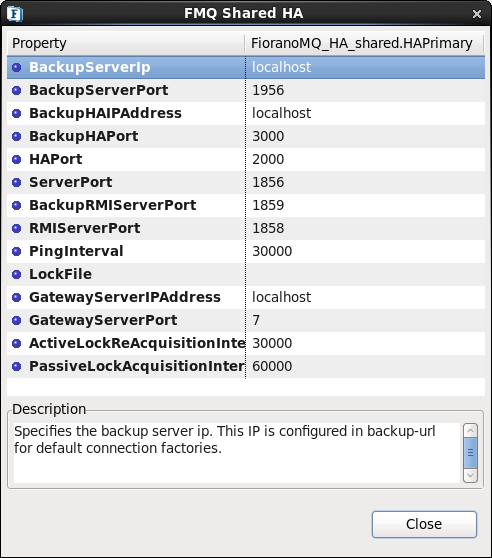Click the bullet icon next to PingInterval
Screen dimensions: 492x558
[x=17, y=251]
